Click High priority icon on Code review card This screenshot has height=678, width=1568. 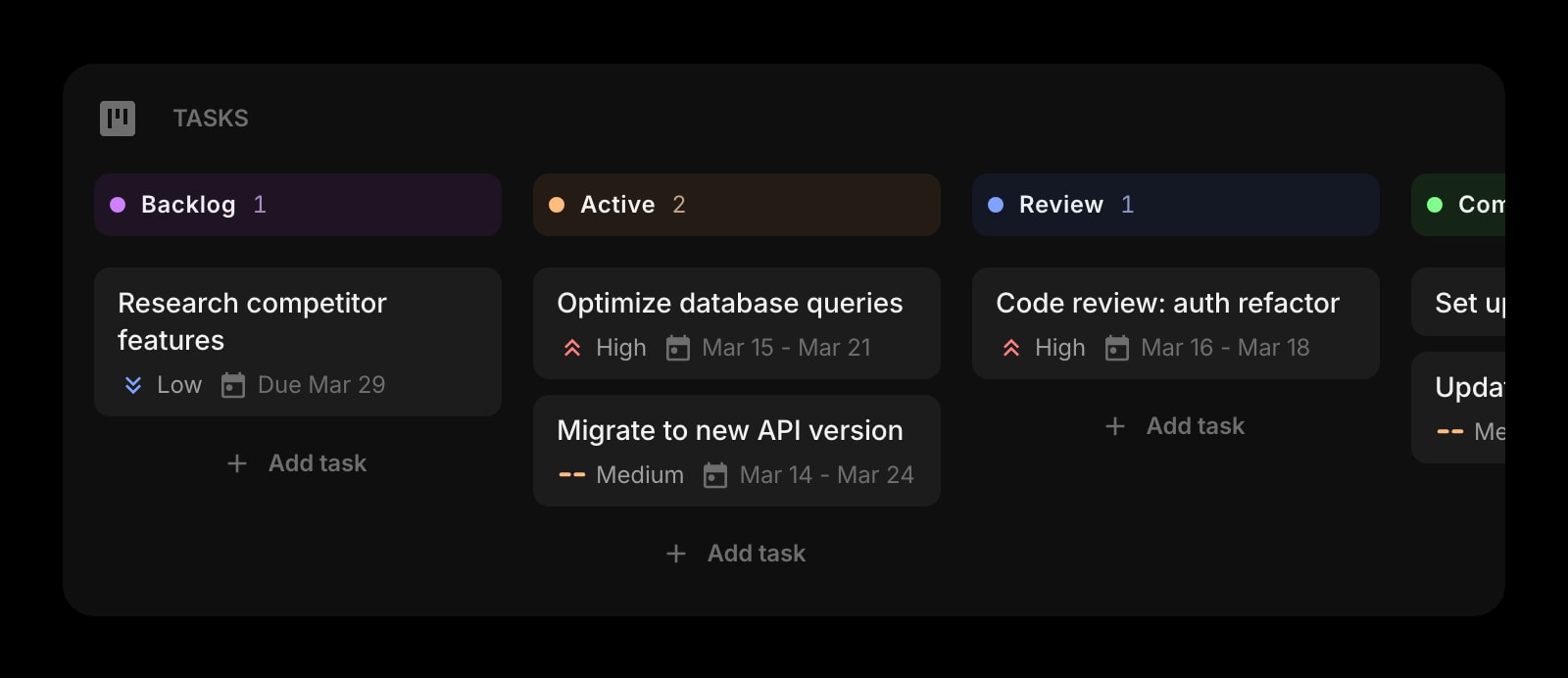(x=1011, y=348)
